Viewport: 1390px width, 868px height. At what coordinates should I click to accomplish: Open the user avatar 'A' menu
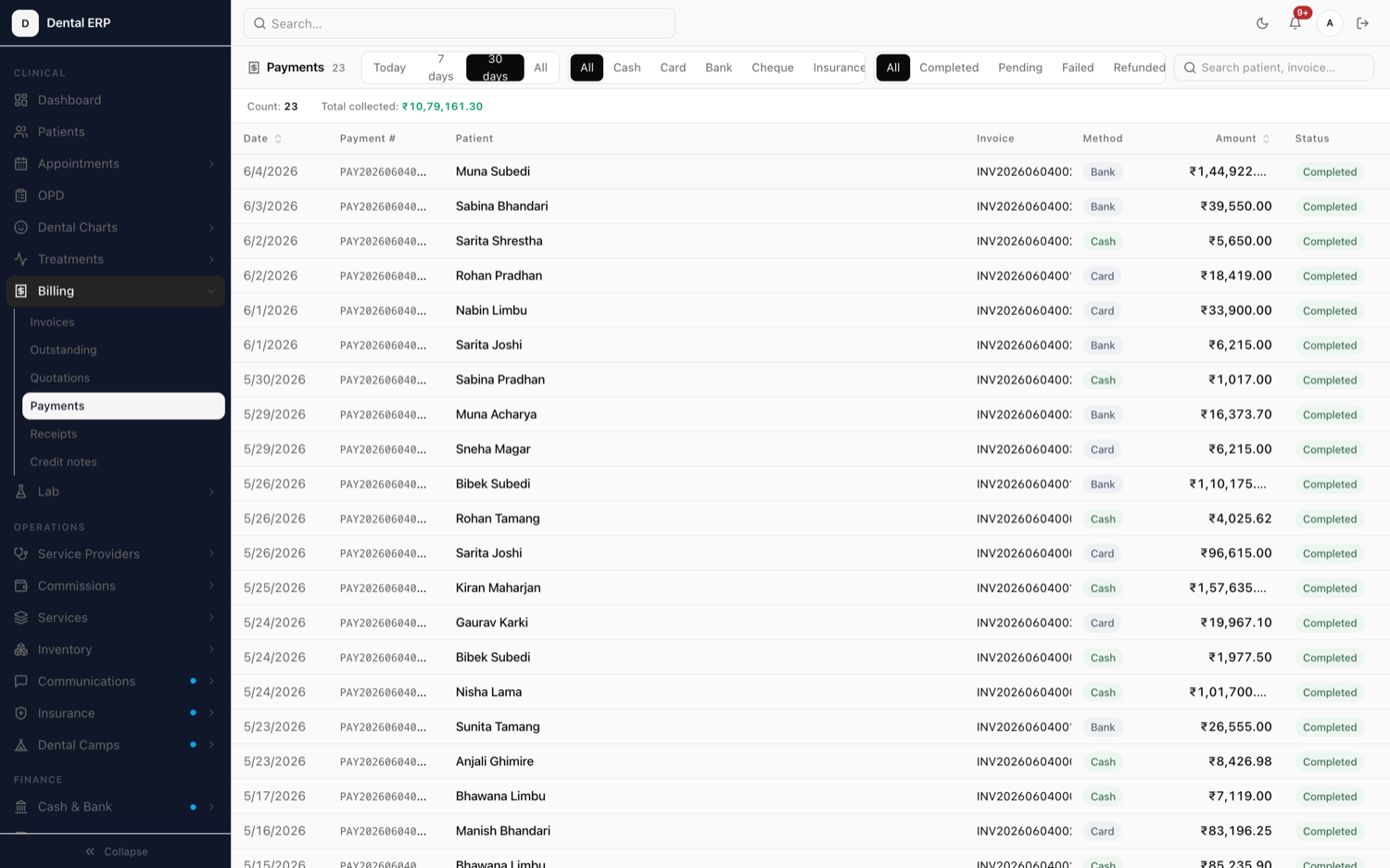(x=1330, y=23)
